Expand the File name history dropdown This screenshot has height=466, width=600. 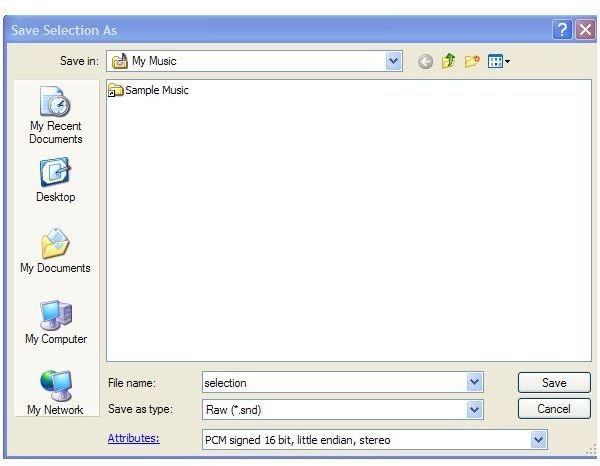[474, 382]
